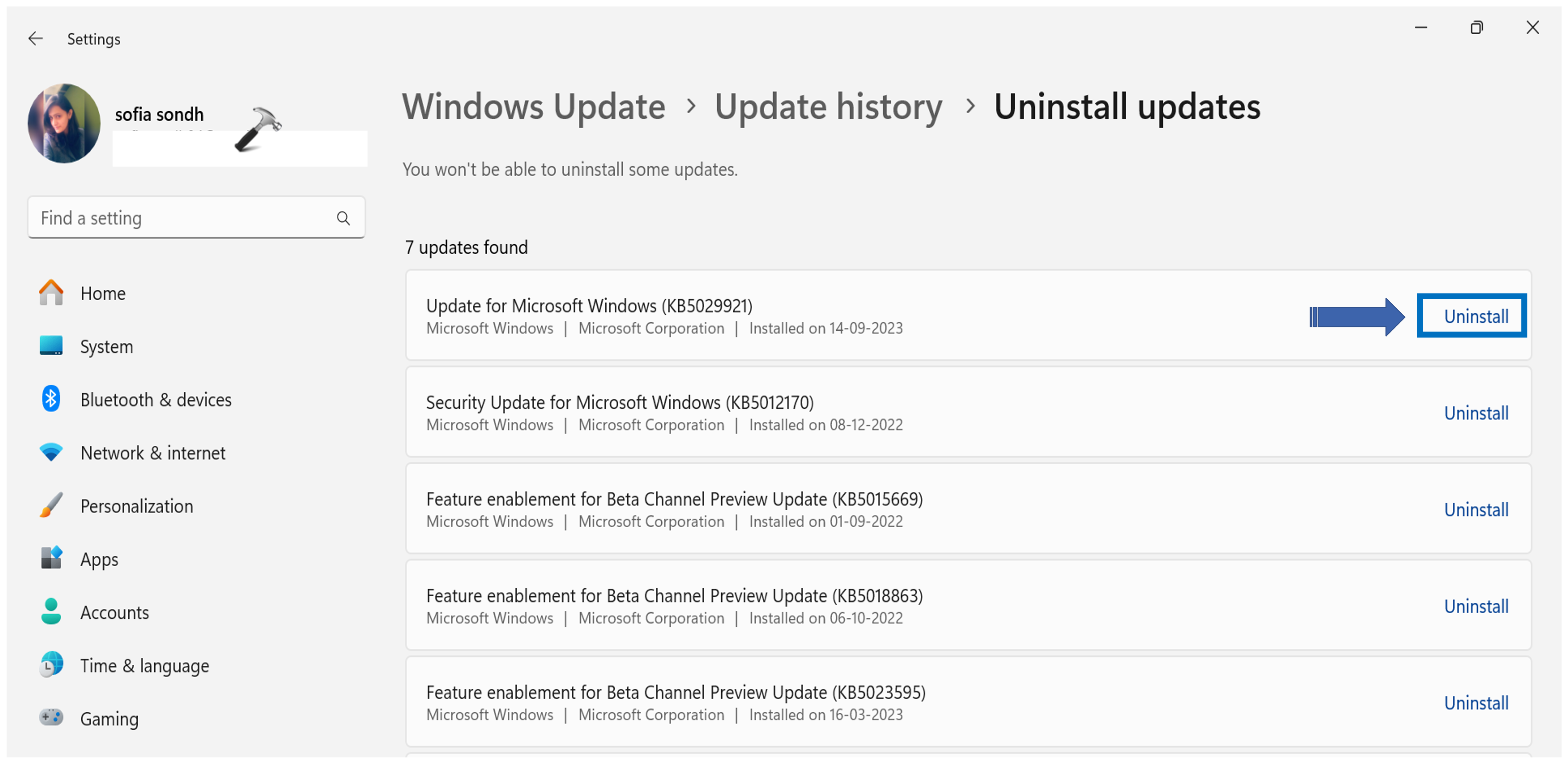
Task: Uninstall Security Update KB5012170
Action: click(1475, 413)
